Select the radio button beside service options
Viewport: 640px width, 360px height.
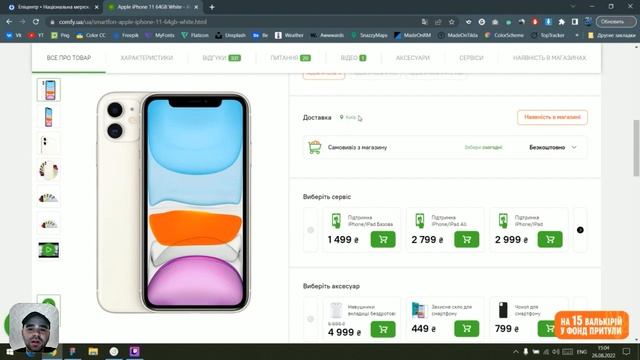pyautogui.click(x=310, y=230)
